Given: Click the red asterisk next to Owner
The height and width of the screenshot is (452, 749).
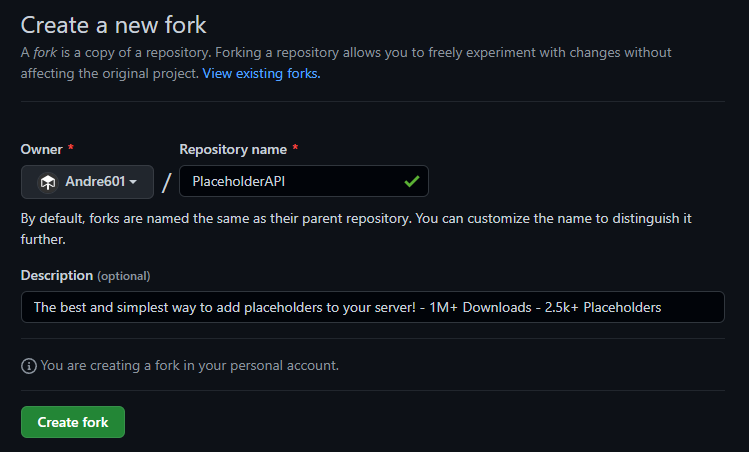Looking at the screenshot, I should click(71, 149).
